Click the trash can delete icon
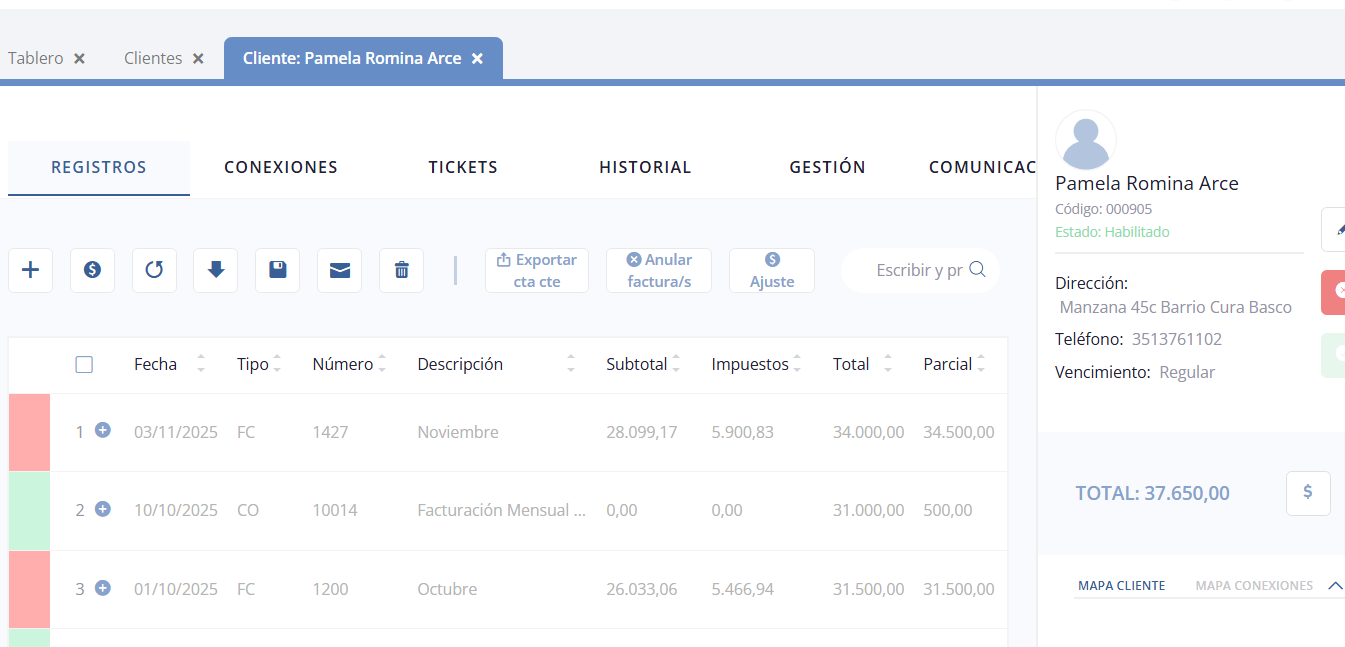 coord(402,270)
